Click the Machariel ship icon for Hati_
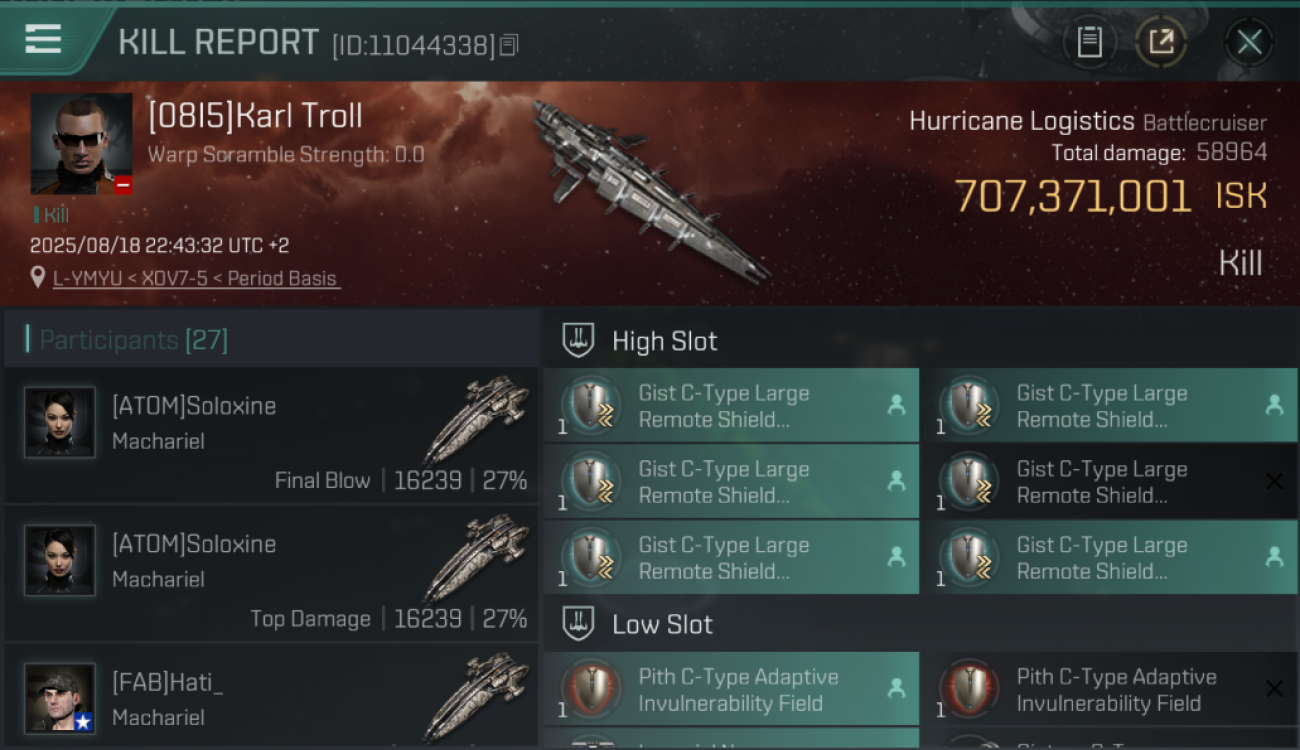The width and height of the screenshot is (1300, 750). [x=476, y=698]
